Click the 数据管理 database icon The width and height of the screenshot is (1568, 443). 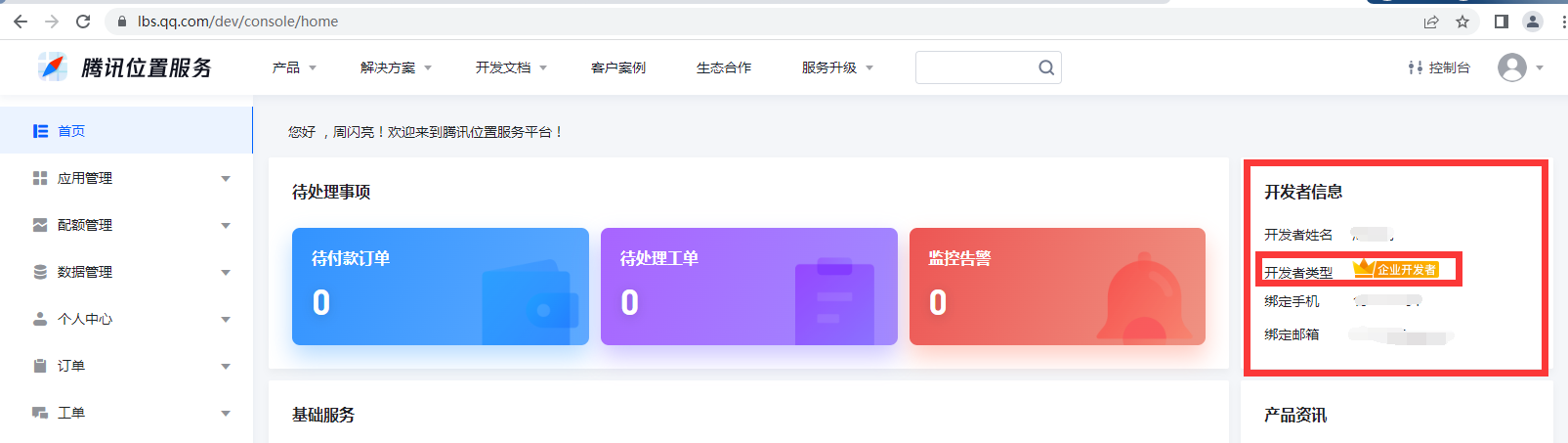(40, 272)
